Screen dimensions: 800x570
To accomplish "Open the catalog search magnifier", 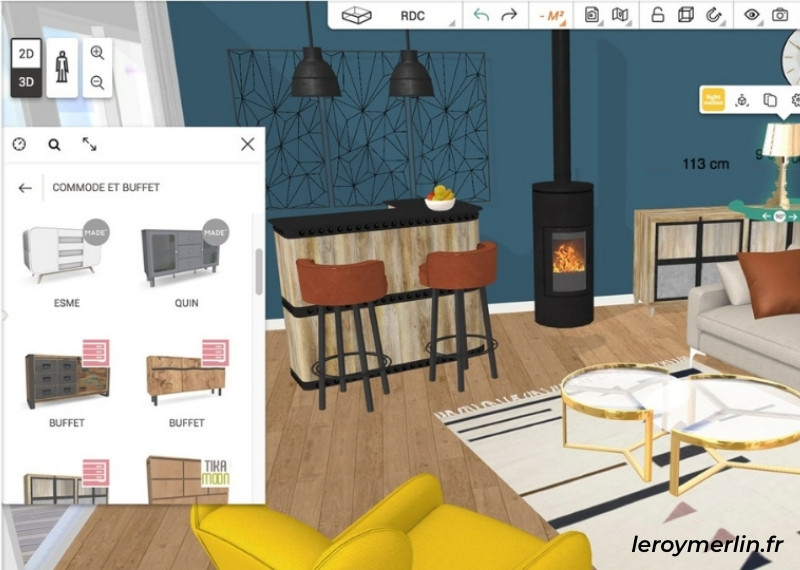I will [54, 145].
